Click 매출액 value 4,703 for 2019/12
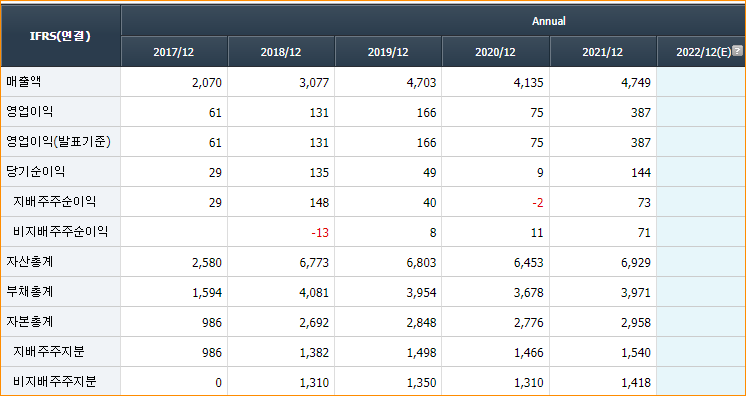This screenshot has height=396, width=746. [x=421, y=83]
